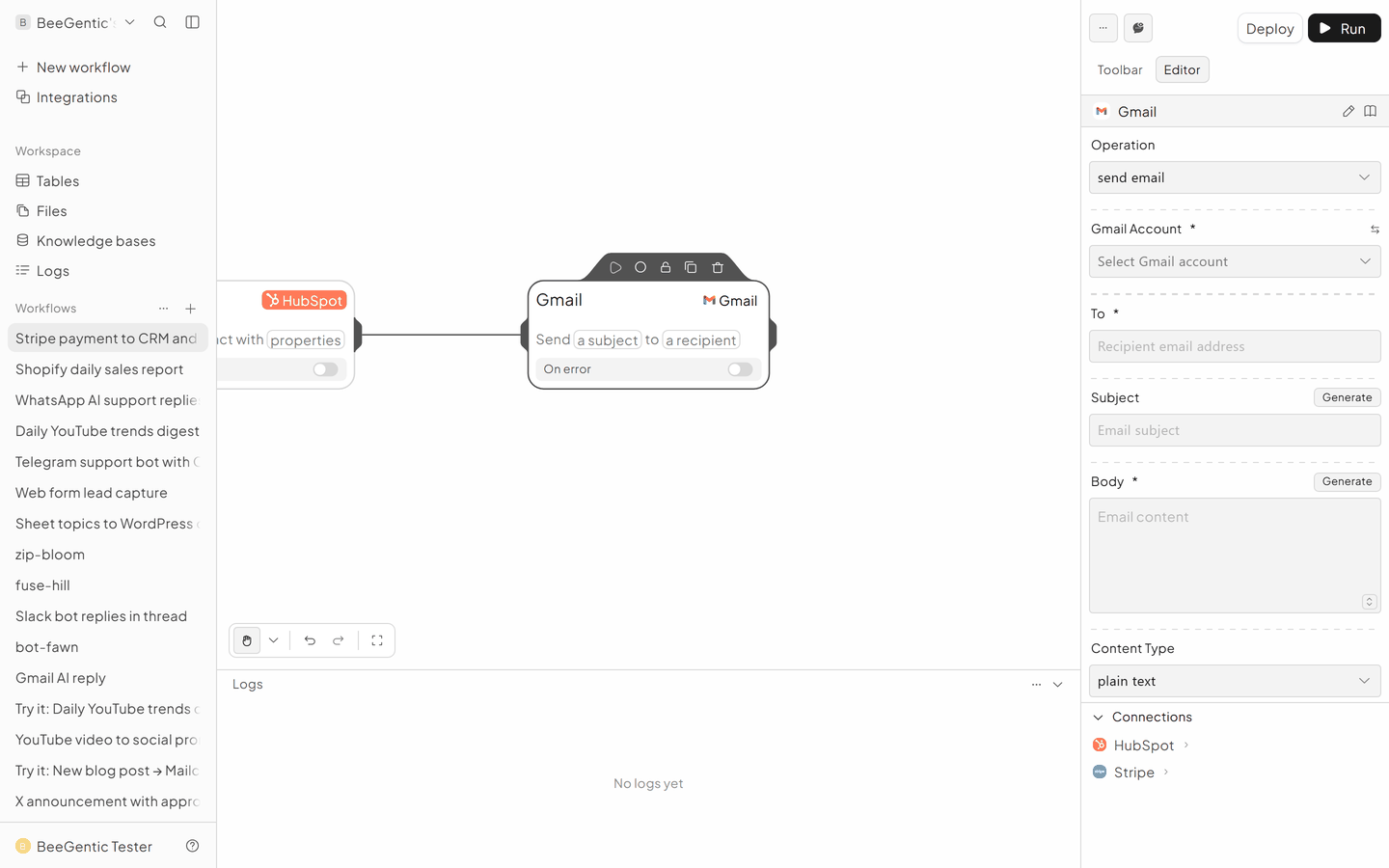Open BeeGentic Tester account menu
This screenshot has width=1389, height=868.
(x=85, y=846)
